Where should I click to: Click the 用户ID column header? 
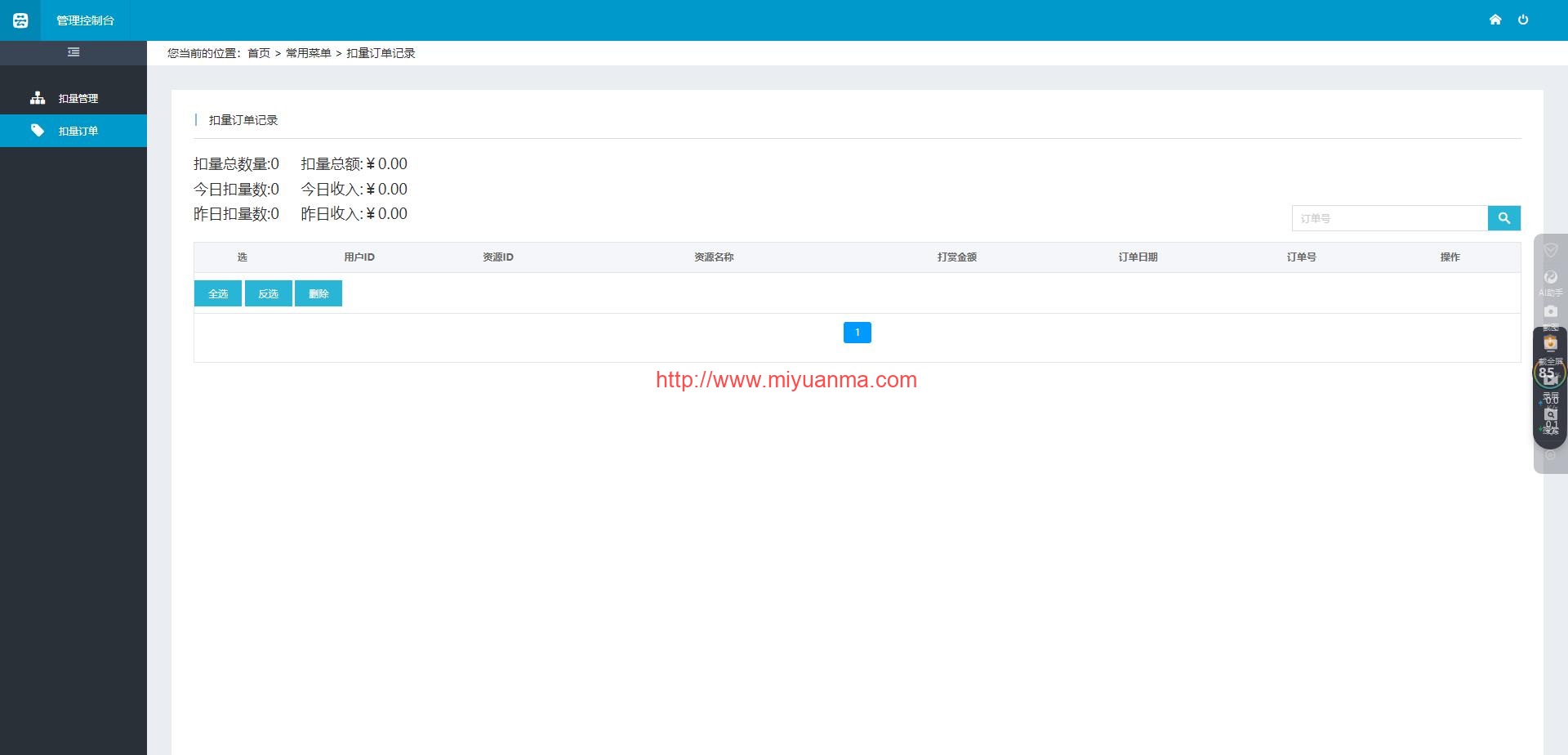(359, 257)
